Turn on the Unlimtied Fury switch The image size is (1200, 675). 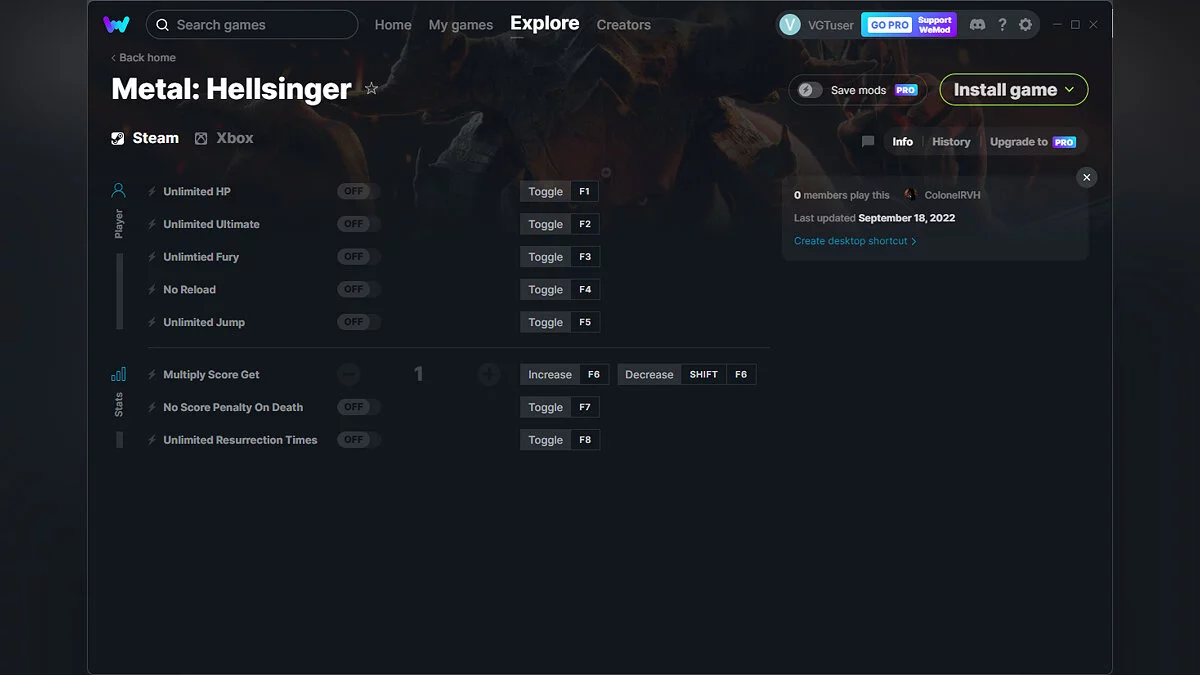tap(359, 257)
